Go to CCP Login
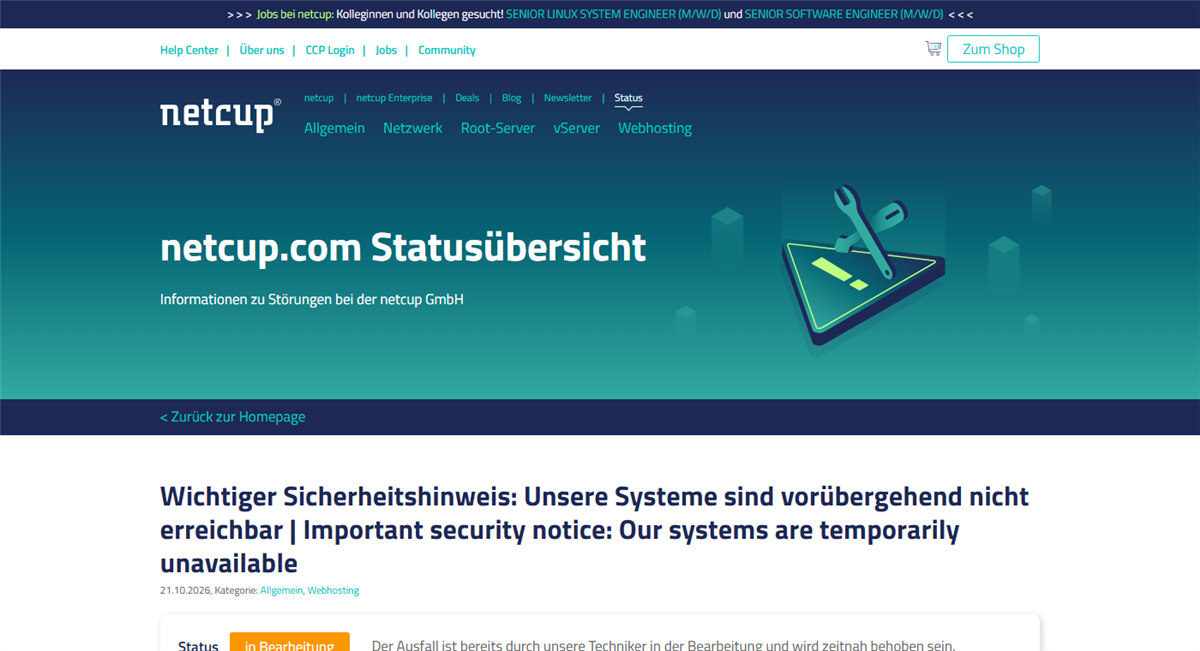Image resolution: width=1200 pixels, height=651 pixels. pyautogui.click(x=330, y=50)
